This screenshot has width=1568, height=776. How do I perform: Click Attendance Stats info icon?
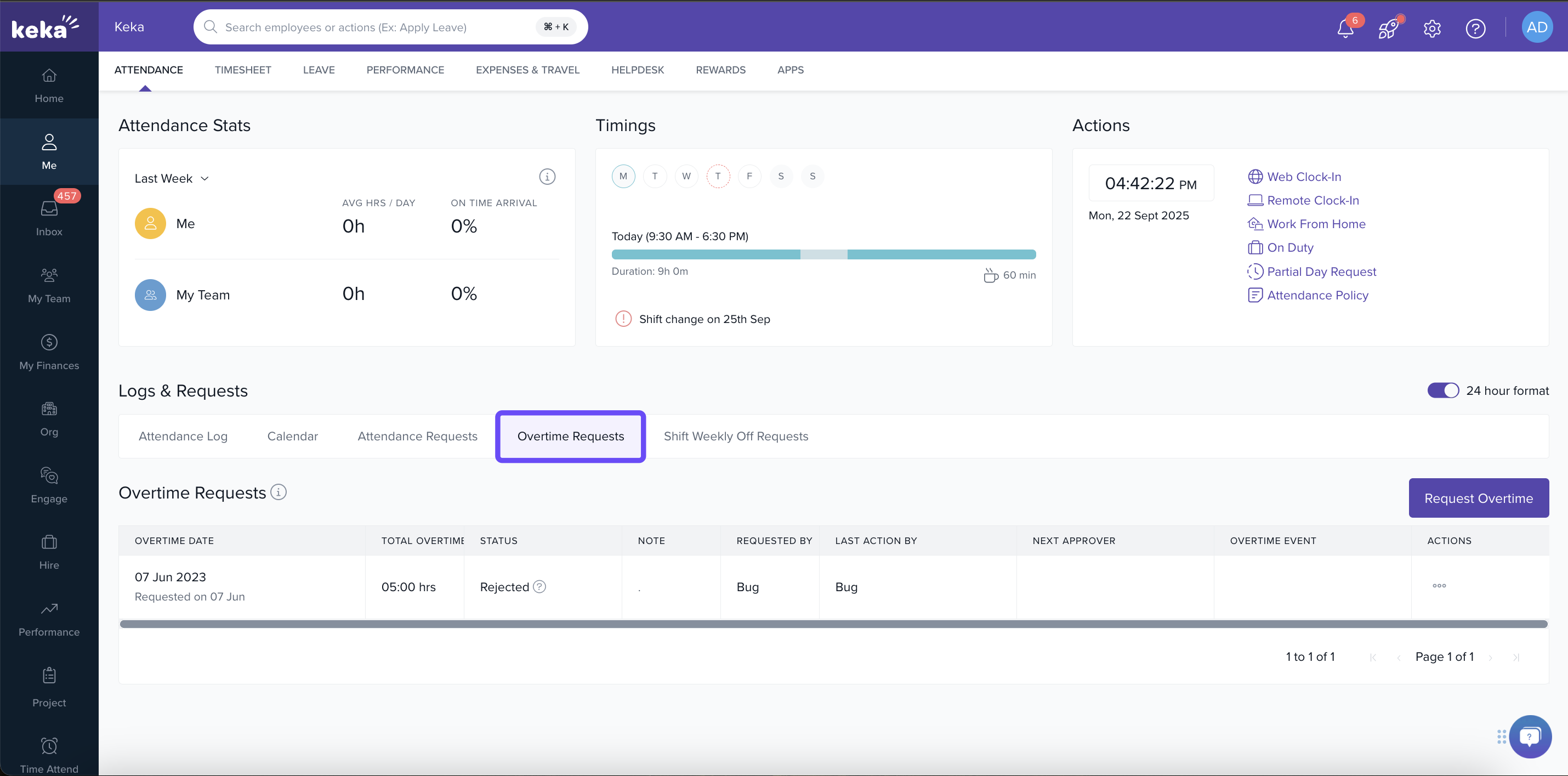547,177
